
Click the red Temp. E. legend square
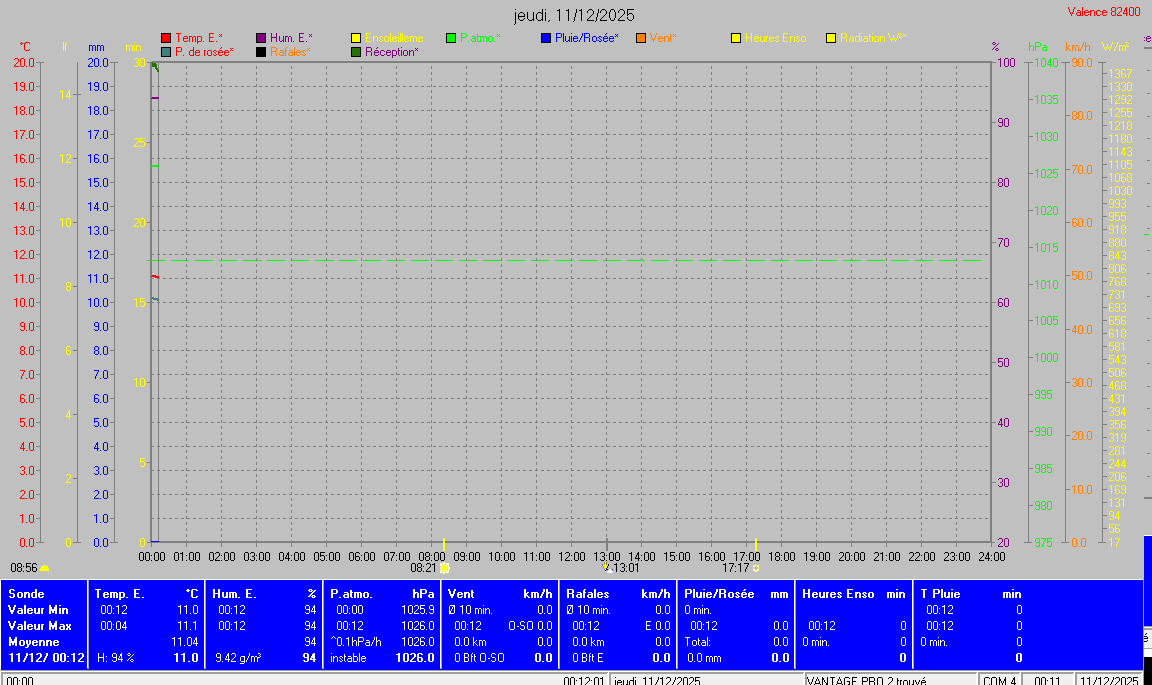(166, 38)
